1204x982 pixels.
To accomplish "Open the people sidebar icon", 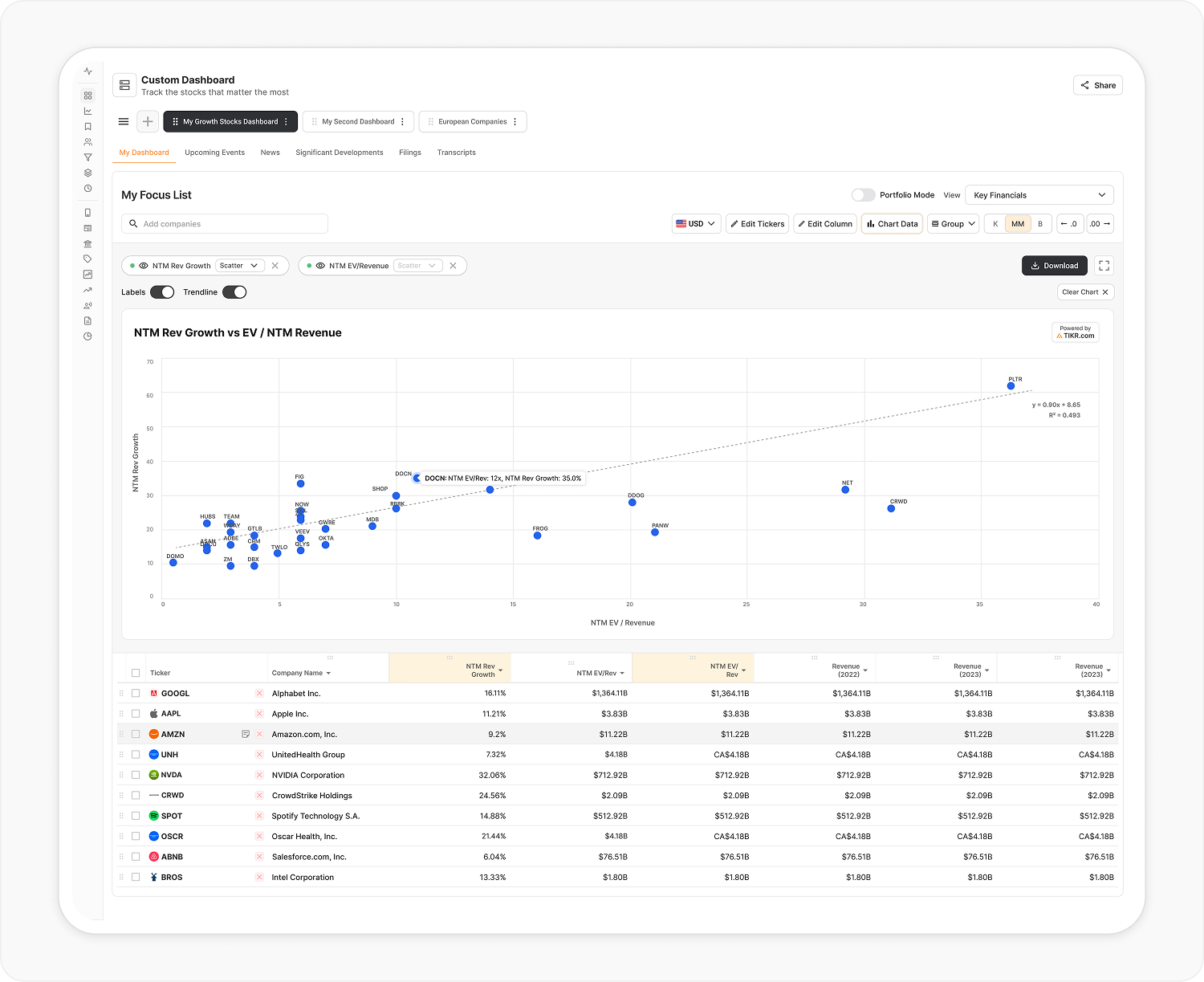I will tap(88, 142).
